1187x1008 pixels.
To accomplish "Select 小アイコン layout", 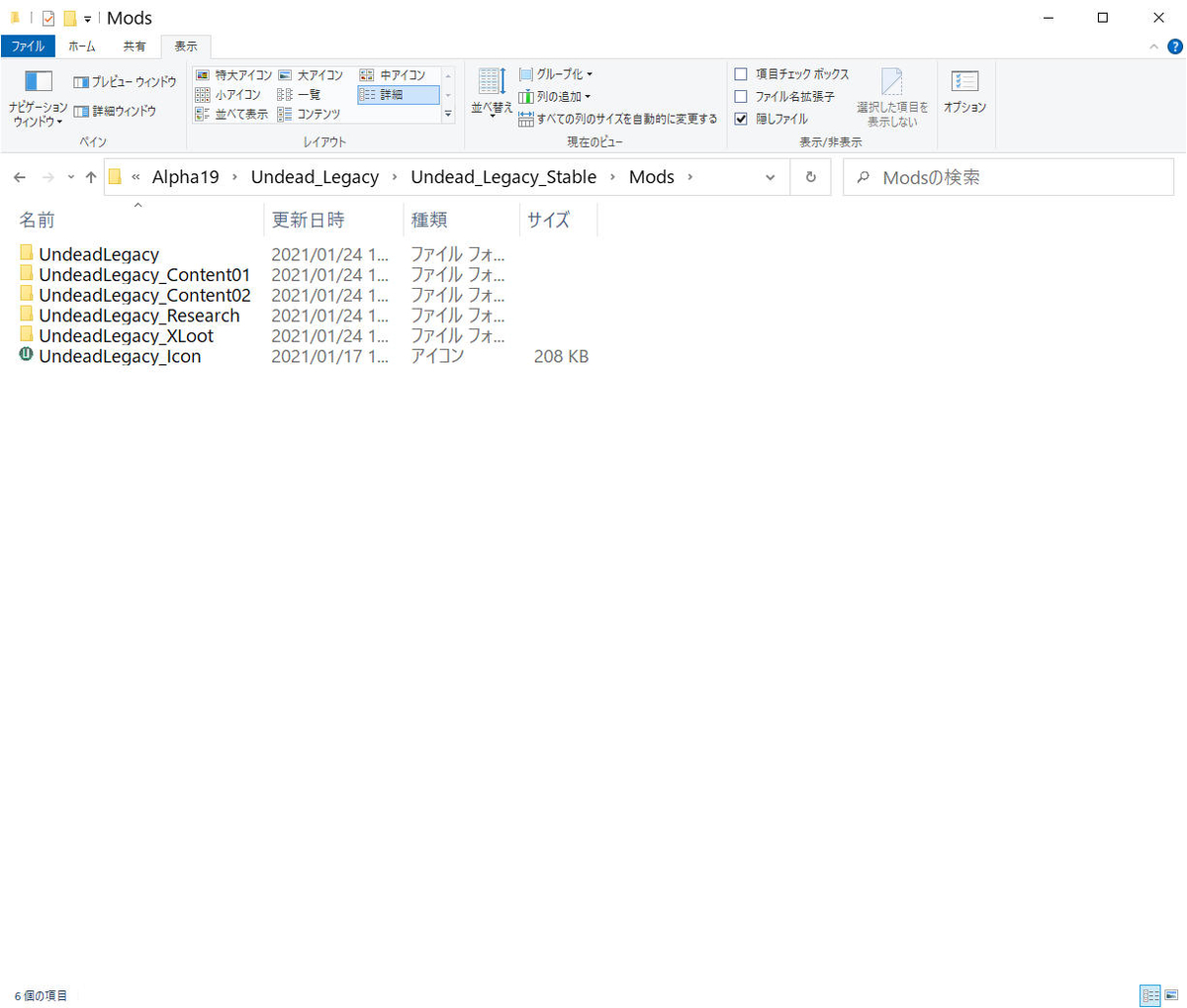I will 228,95.
